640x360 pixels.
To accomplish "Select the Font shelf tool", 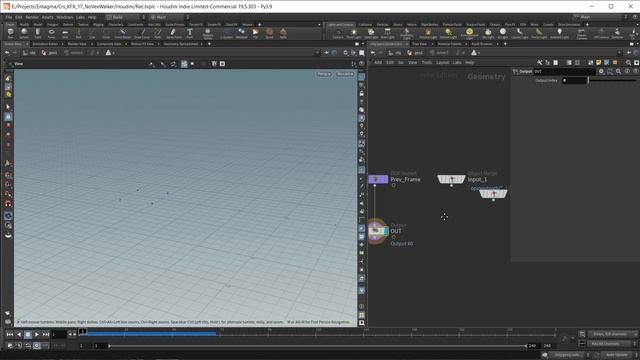I will 189,33.
